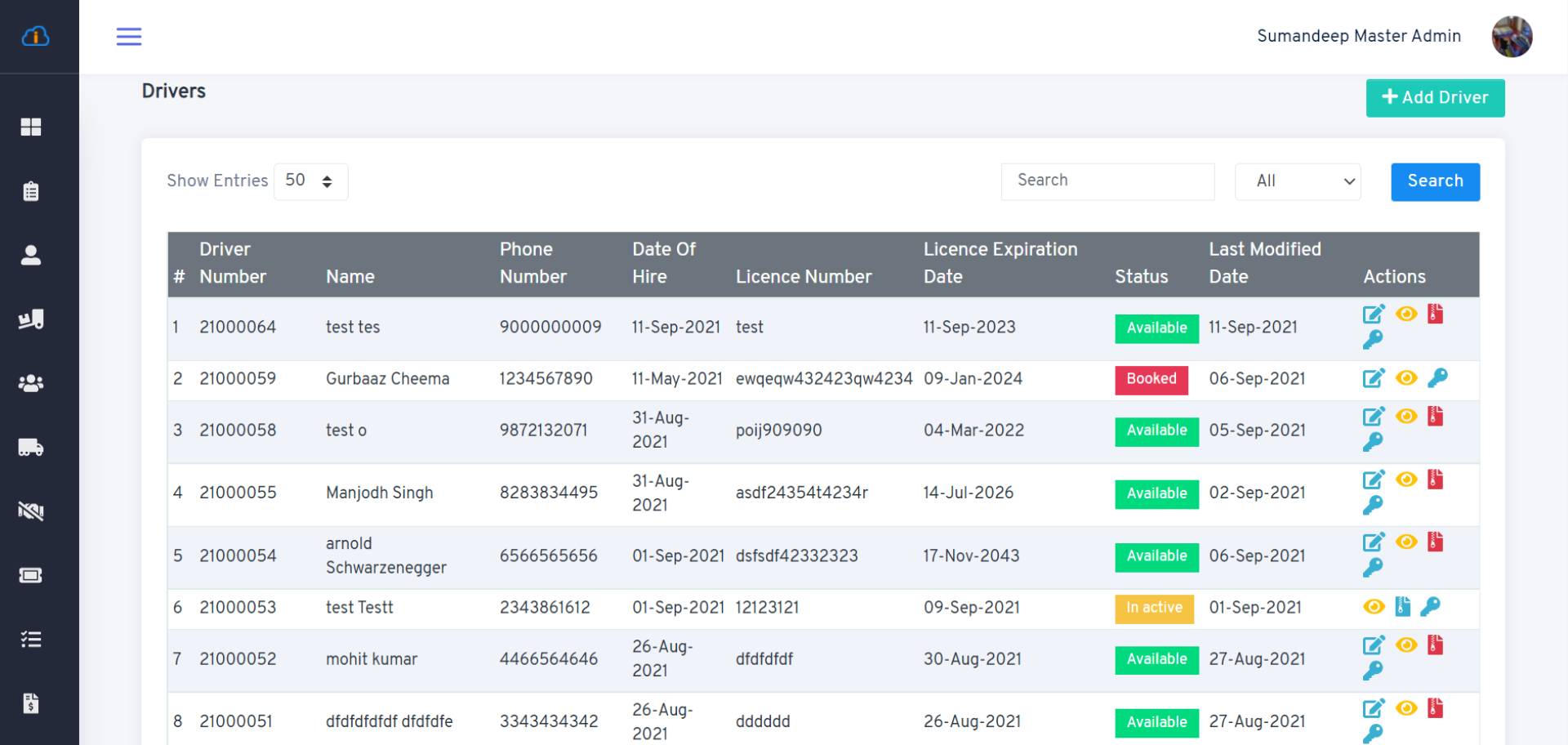Screen dimensions: 1568x745
Task: View details of driver test tes
Action: click(1406, 314)
